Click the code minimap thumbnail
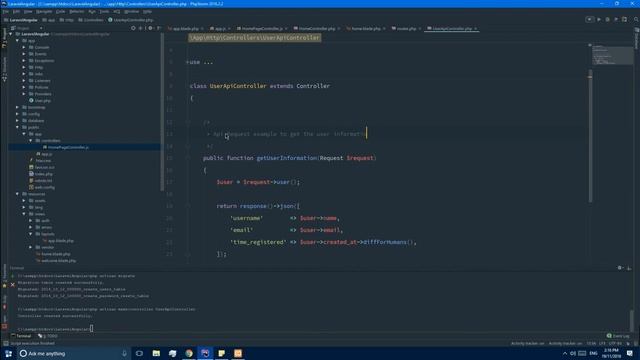This screenshot has height=360, width=640. [x=612, y=55]
